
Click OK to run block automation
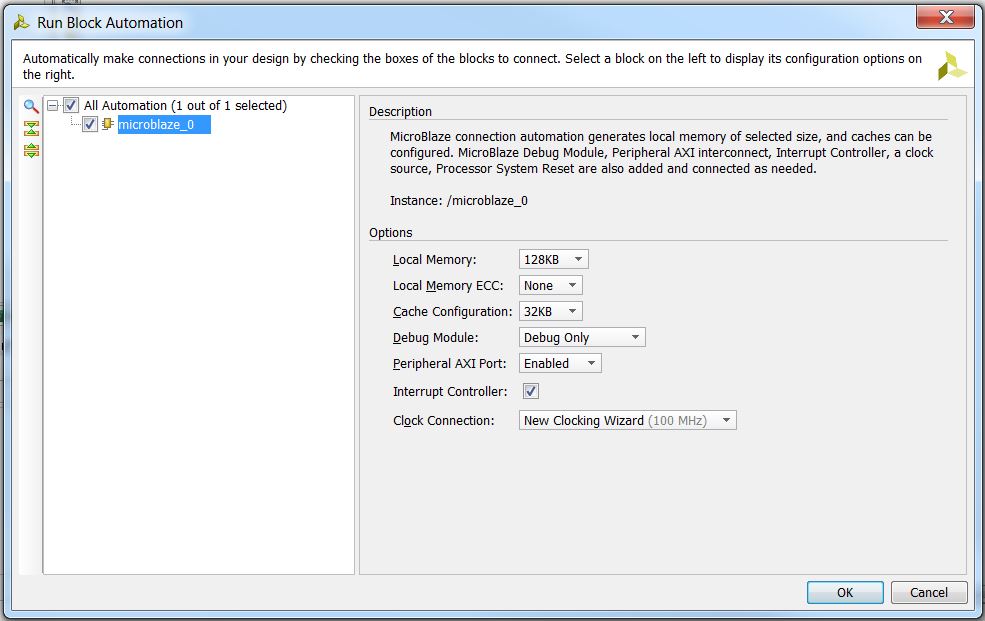pyautogui.click(x=845, y=592)
